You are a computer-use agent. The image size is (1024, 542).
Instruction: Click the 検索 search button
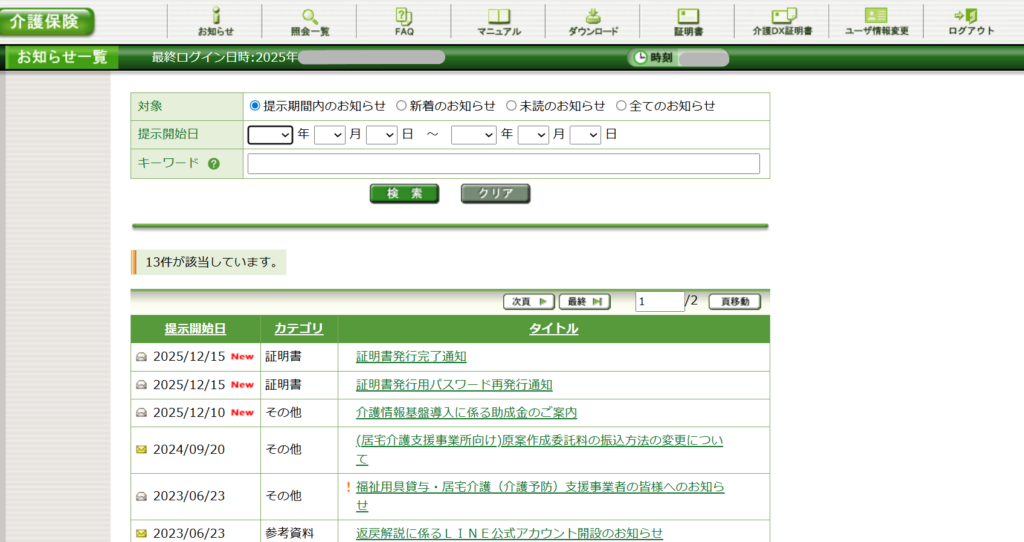pyautogui.click(x=404, y=193)
